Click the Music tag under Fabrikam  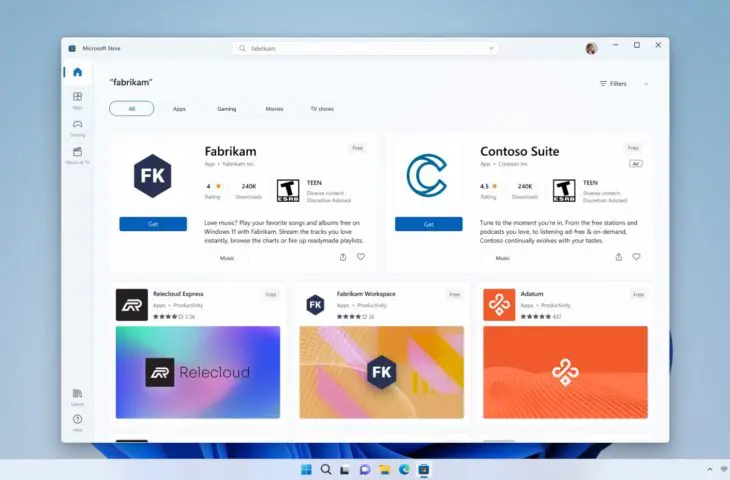coord(227,258)
